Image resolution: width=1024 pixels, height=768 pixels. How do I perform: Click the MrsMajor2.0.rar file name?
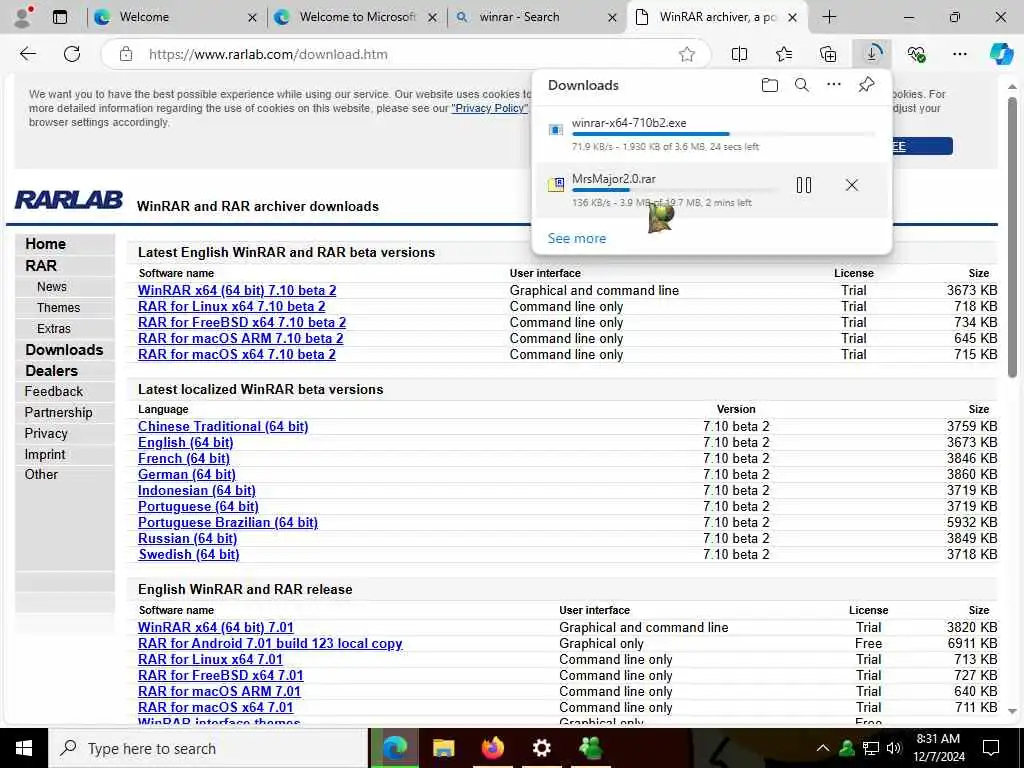614,179
